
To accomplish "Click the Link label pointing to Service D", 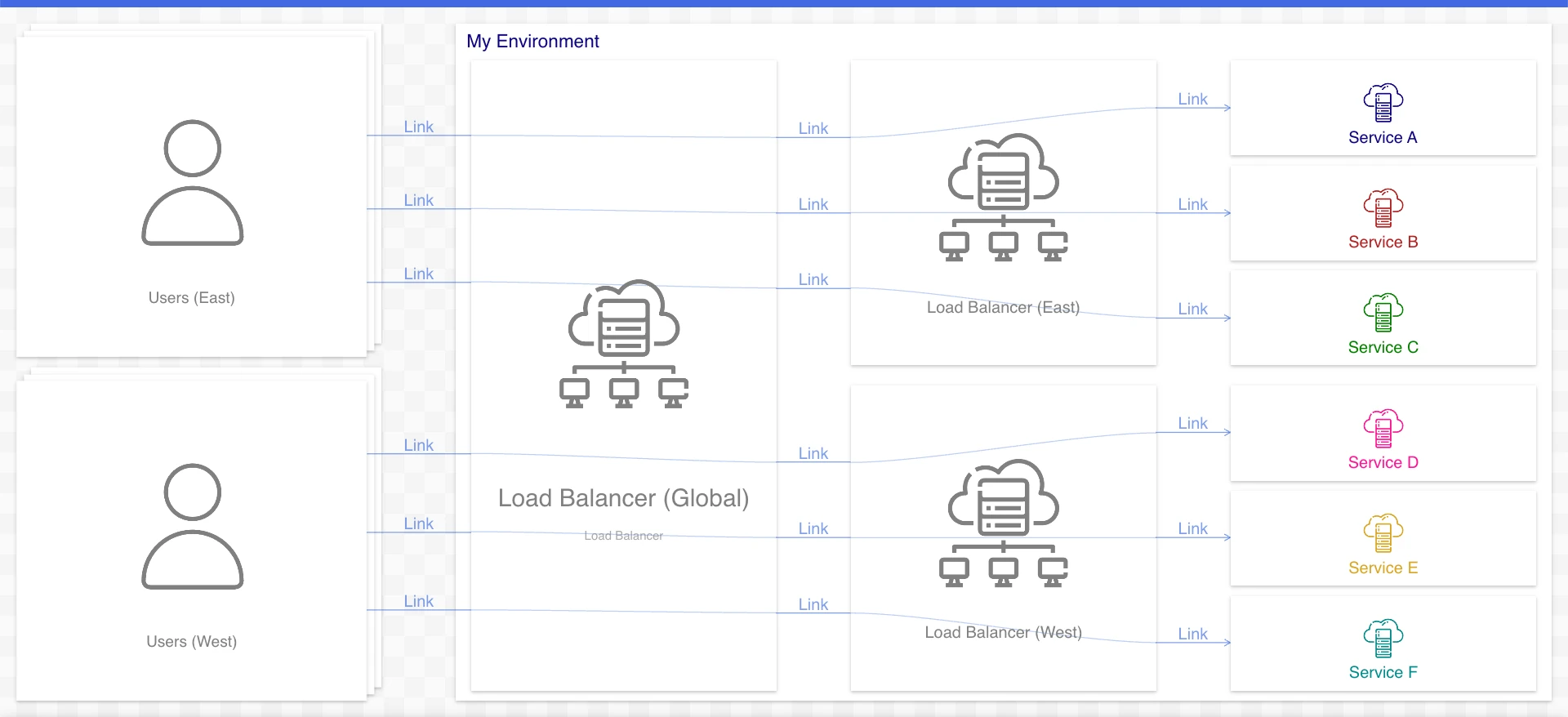I will [x=1192, y=423].
